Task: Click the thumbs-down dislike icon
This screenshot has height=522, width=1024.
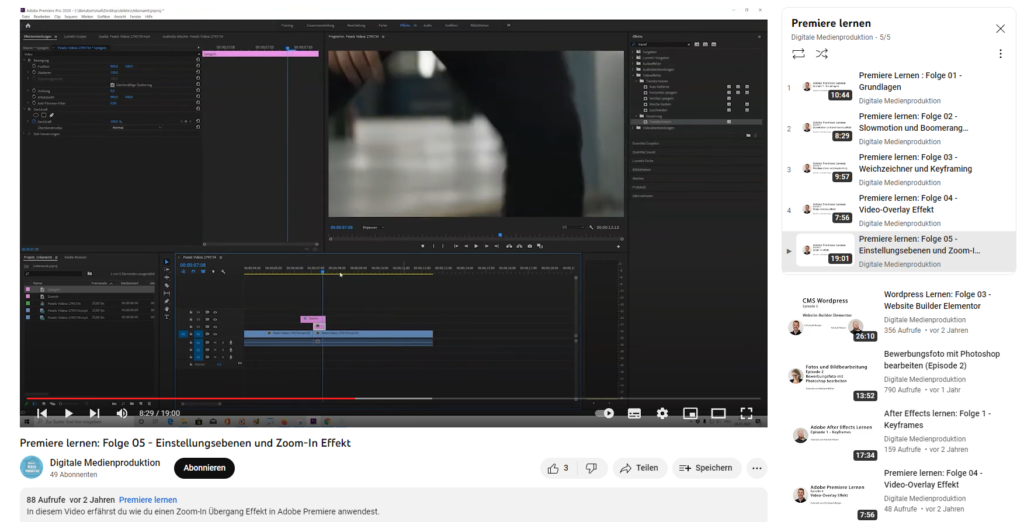Action: pos(591,468)
